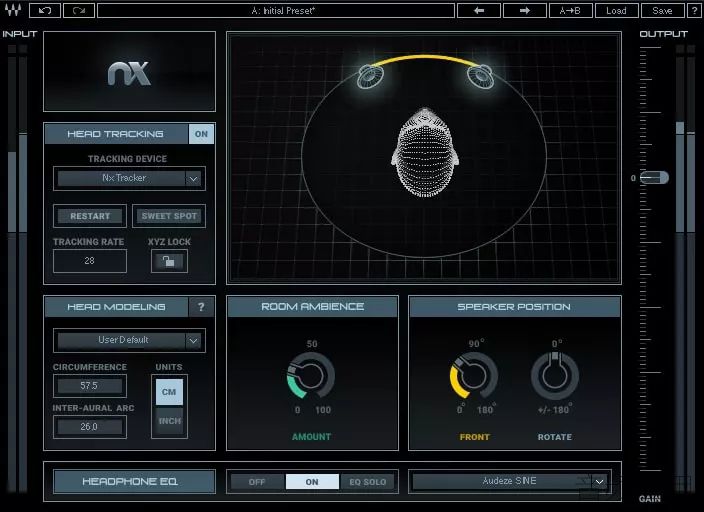Click the User Default profile field
The height and width of the screenshot is (512, 704).
pos(121,340)
